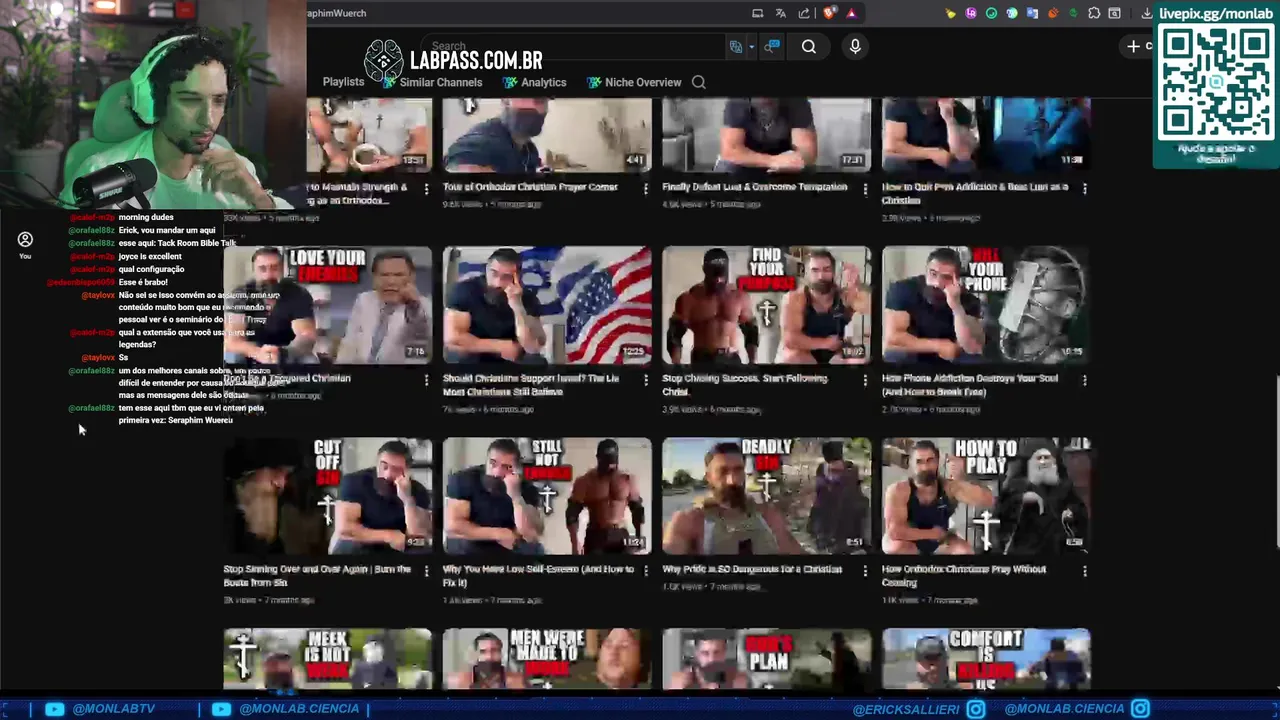Play the DEADLY SIN thumbnail video
This screenshot has height=720, width=1280.
(766, 496)
